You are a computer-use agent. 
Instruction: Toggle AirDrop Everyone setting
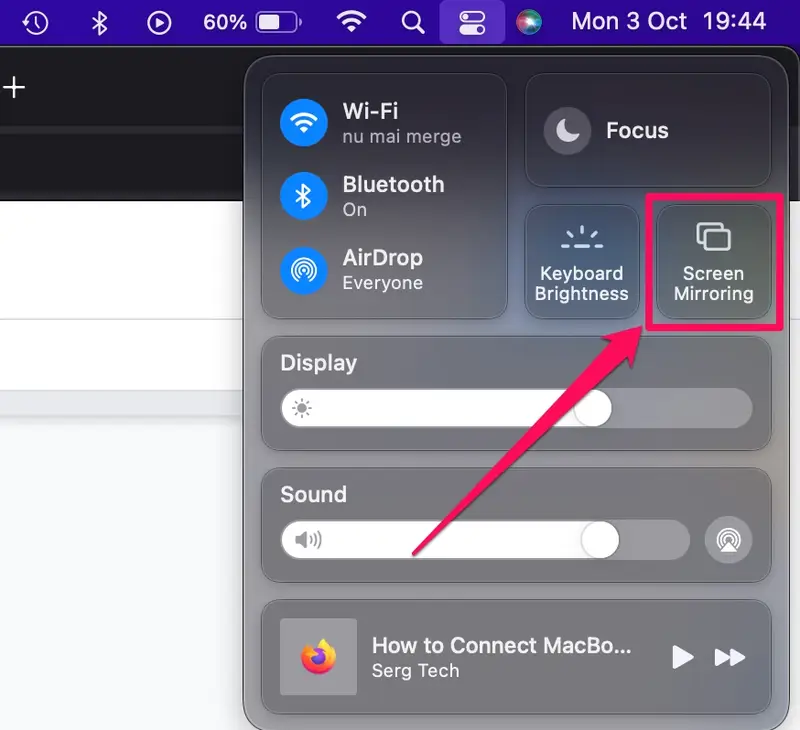tap(302, 269)
